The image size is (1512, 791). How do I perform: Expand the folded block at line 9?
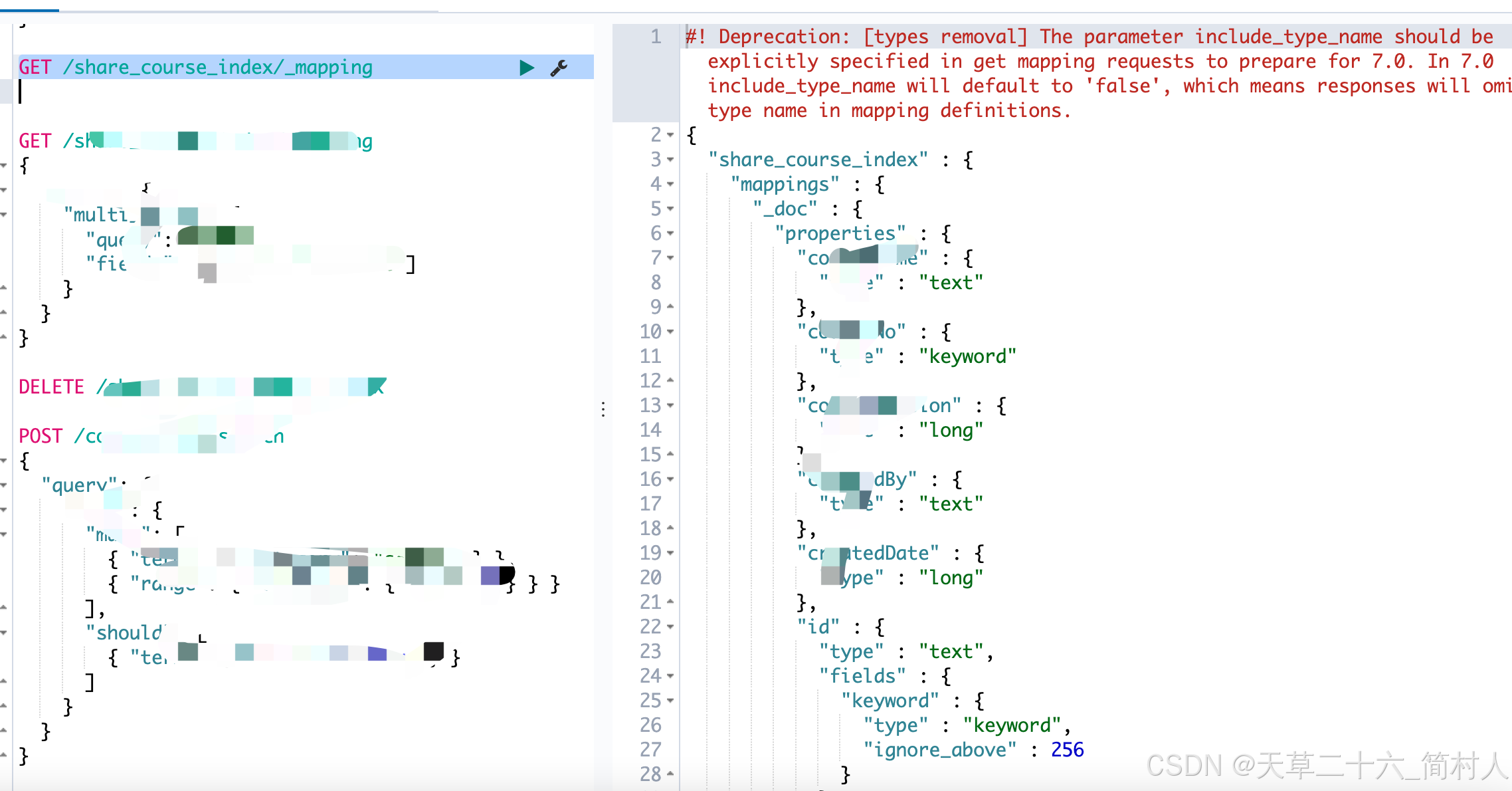(670, 307)
